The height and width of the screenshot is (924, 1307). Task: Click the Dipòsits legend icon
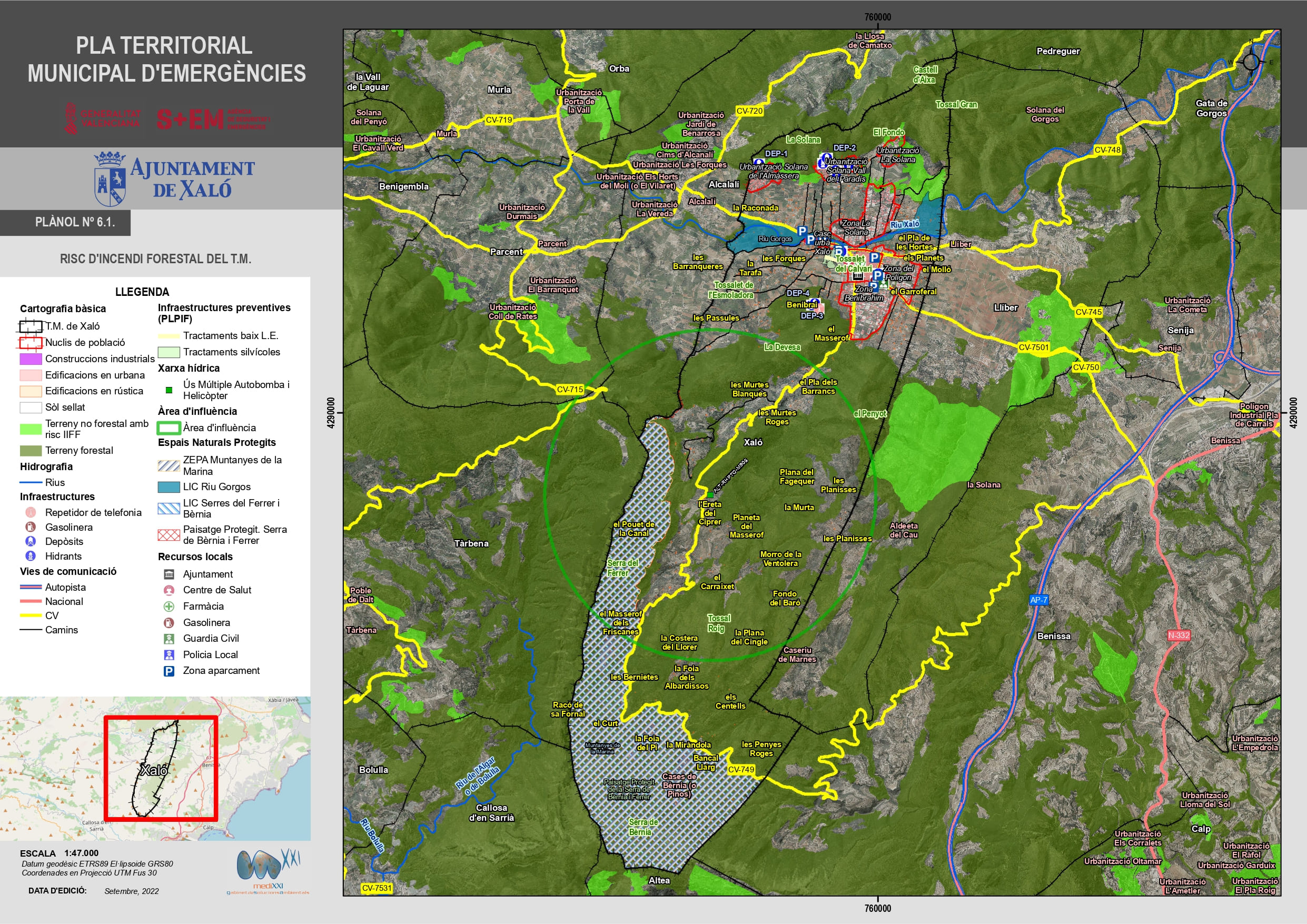[31, 541]
